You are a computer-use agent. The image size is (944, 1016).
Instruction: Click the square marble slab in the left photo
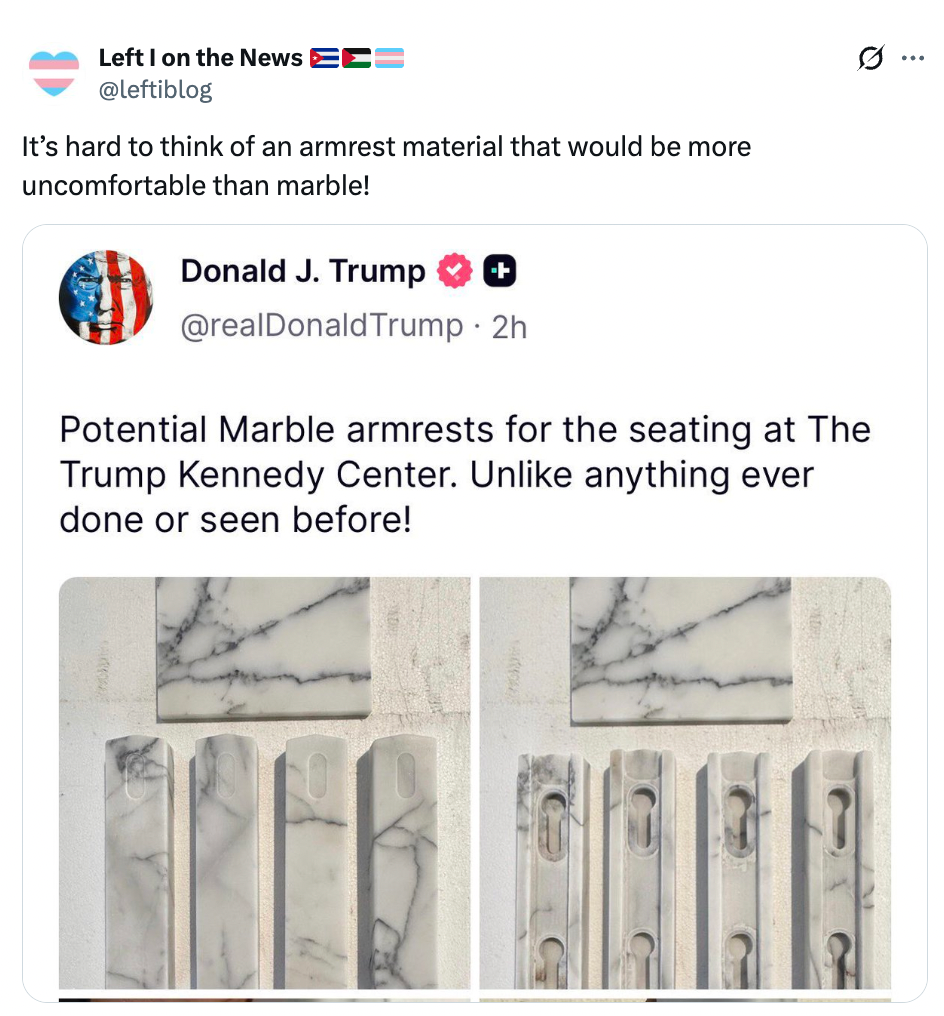click(263, 647)
